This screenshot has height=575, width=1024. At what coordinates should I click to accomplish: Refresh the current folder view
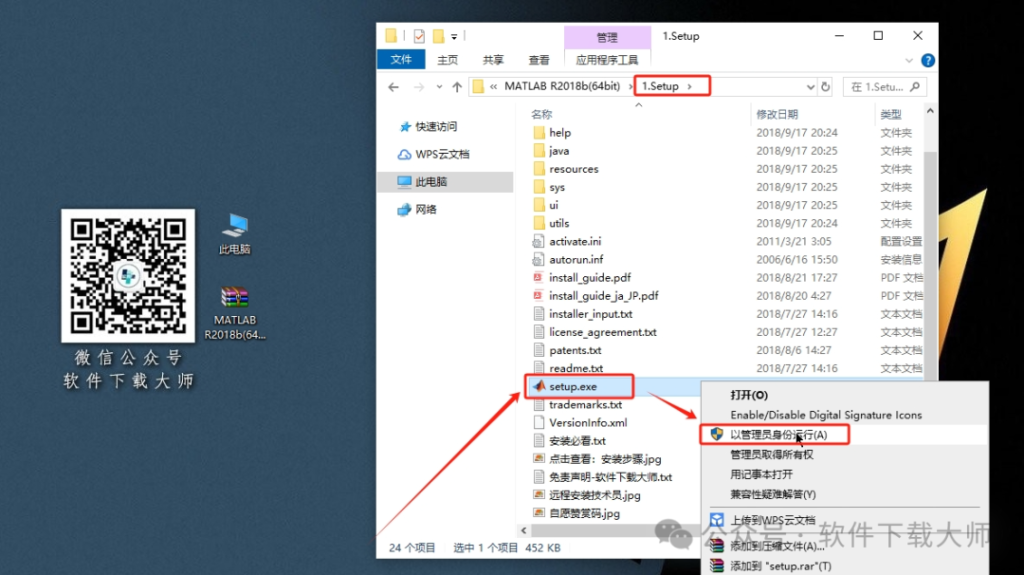tap(825, 87)
